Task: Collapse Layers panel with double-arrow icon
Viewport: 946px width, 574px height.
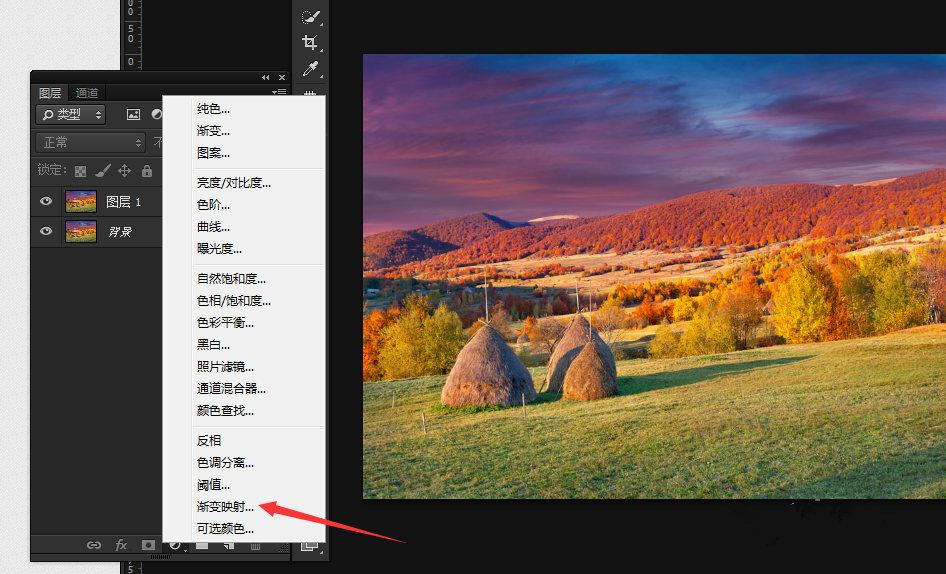Action: tap(265, 77)
